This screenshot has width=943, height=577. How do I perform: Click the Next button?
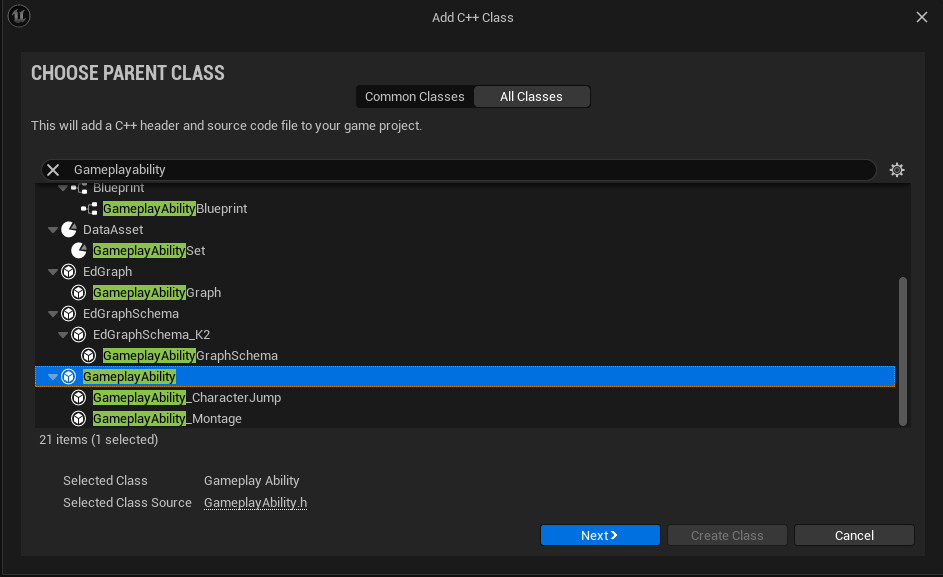(x=600, y=535)
